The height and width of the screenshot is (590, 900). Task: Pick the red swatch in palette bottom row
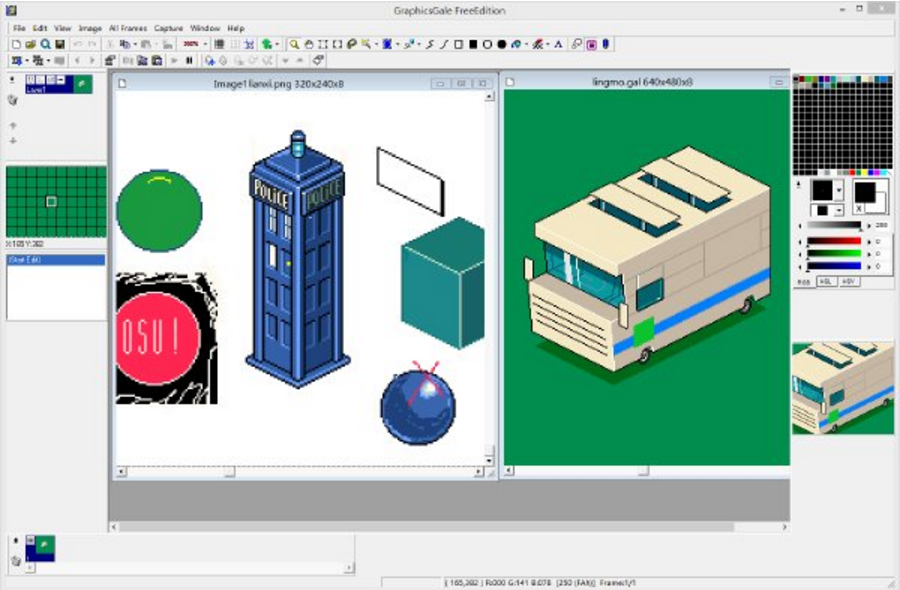pyautogui.click(x=852, y=172)
